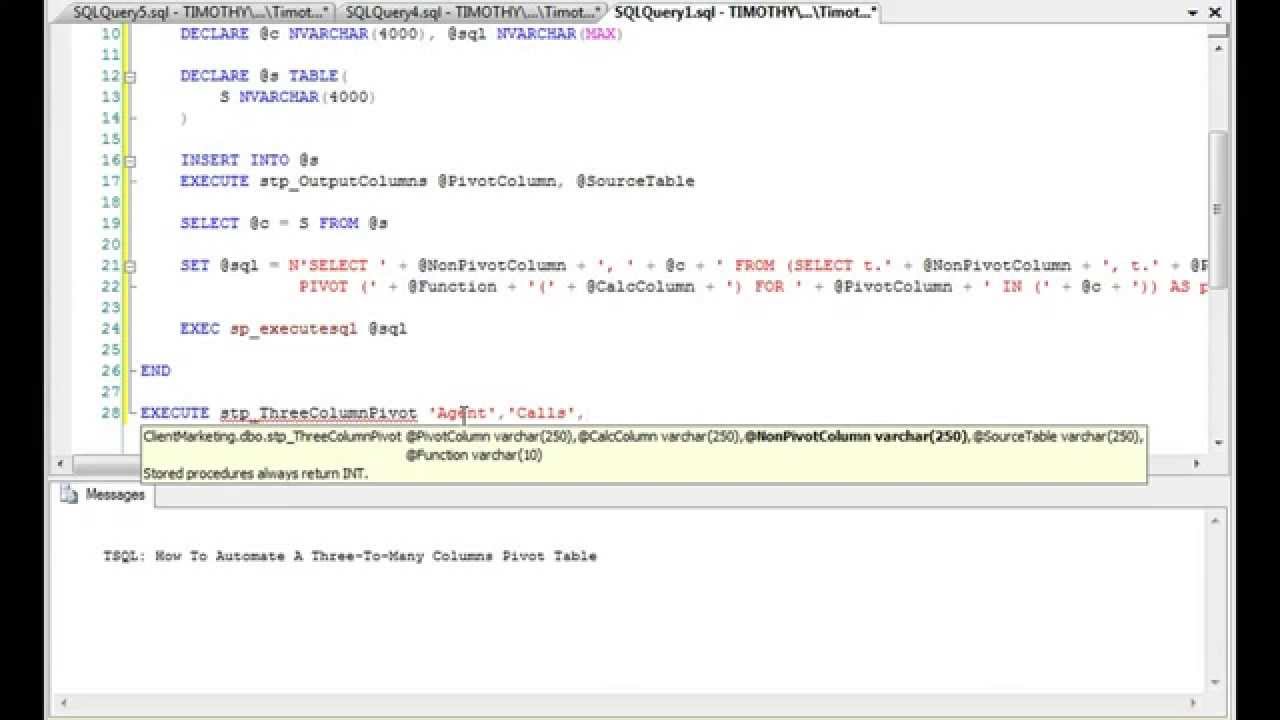Click the editor horizontal scrollbar left arrow
Image resolution: width=1280 pixels, height=720 pixels.
pyautogui.click(x=59, y=464)
